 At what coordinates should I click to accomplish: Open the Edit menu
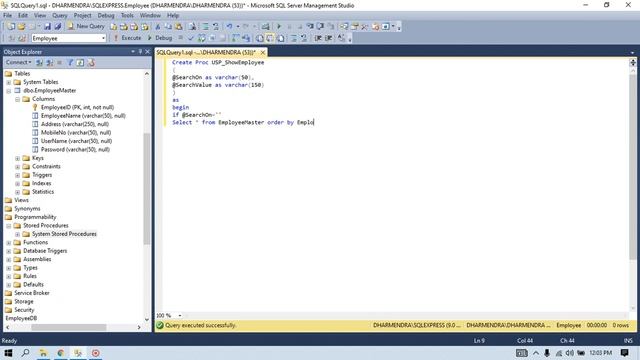(23, 16)
